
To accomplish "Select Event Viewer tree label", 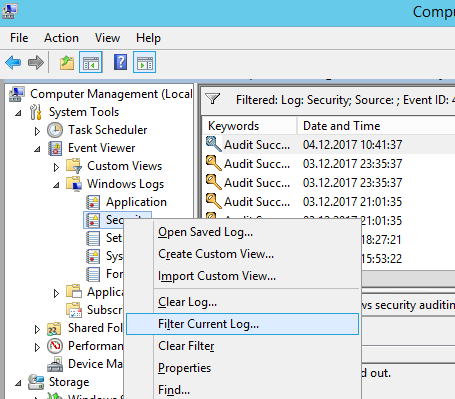I will click(102, 148).
